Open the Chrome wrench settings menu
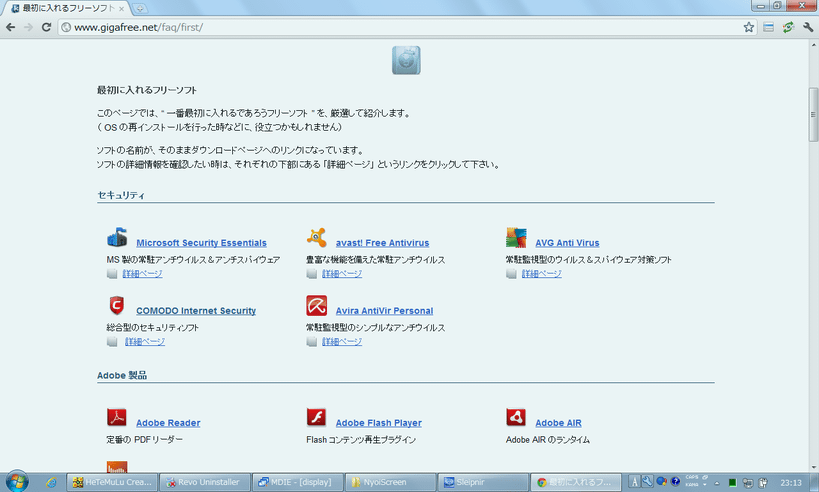The image size is (819, 492). click(808, 27)
